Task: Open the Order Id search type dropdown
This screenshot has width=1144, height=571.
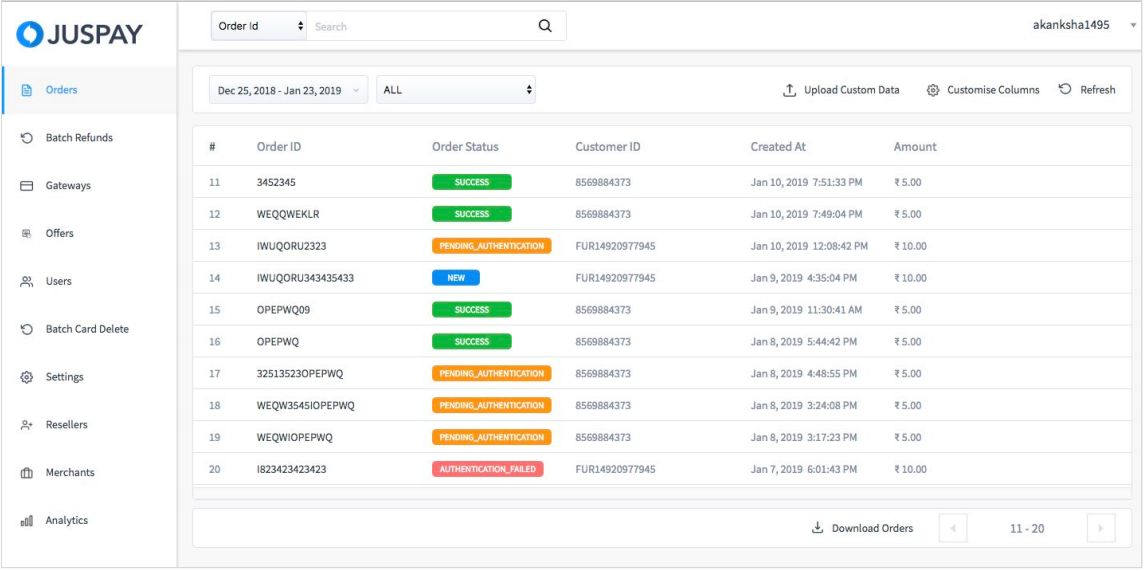Action: coord(259,26)
